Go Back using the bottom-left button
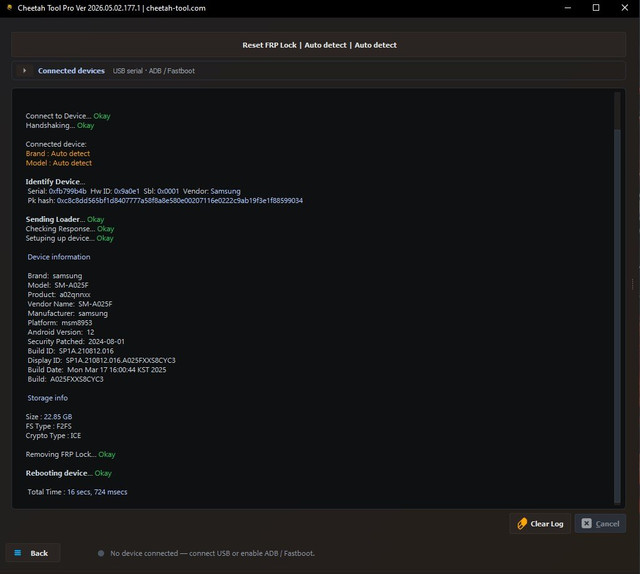 [x=33, y=553]
